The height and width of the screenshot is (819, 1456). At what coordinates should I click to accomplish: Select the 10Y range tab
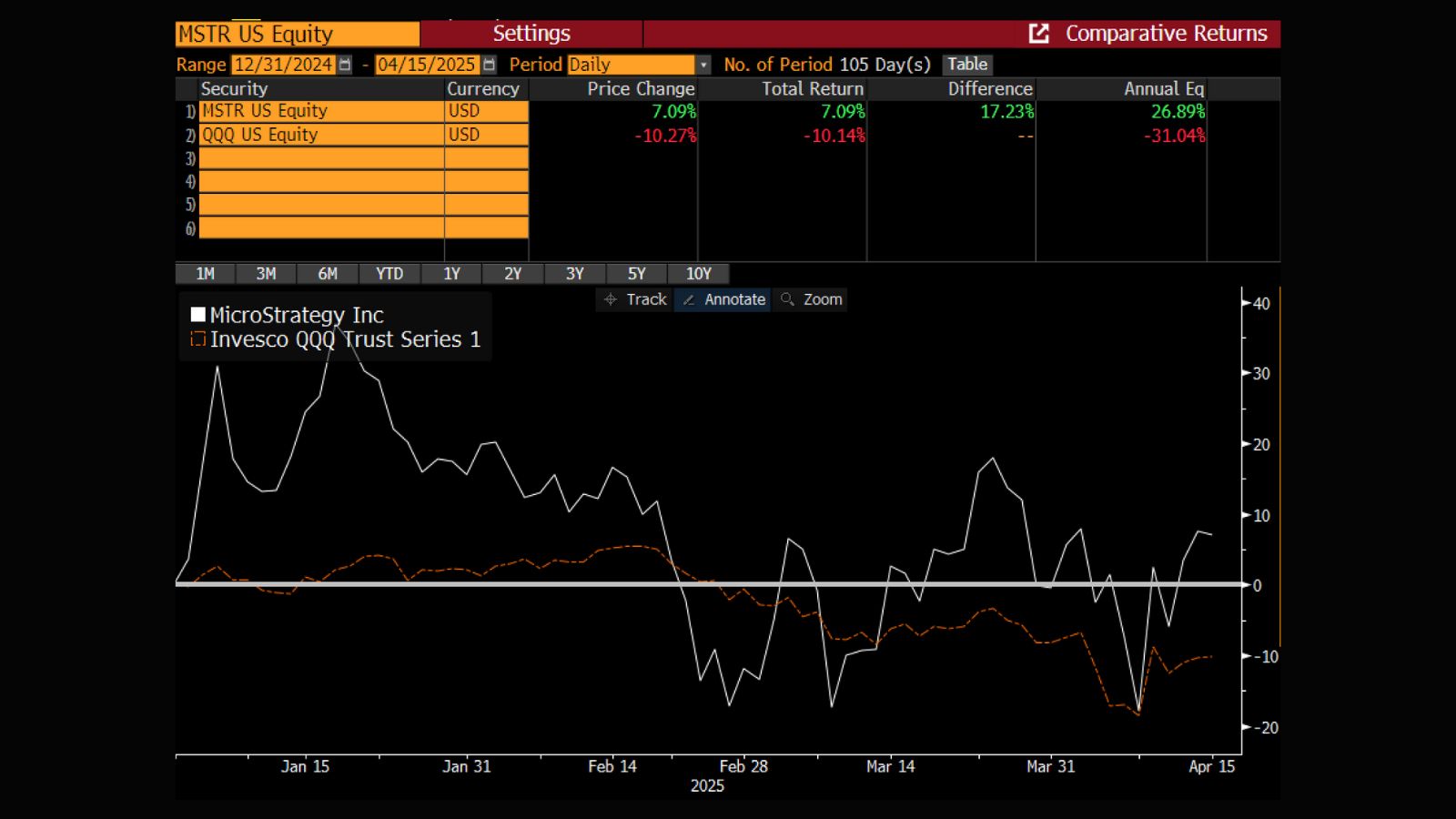coord(699,274)
